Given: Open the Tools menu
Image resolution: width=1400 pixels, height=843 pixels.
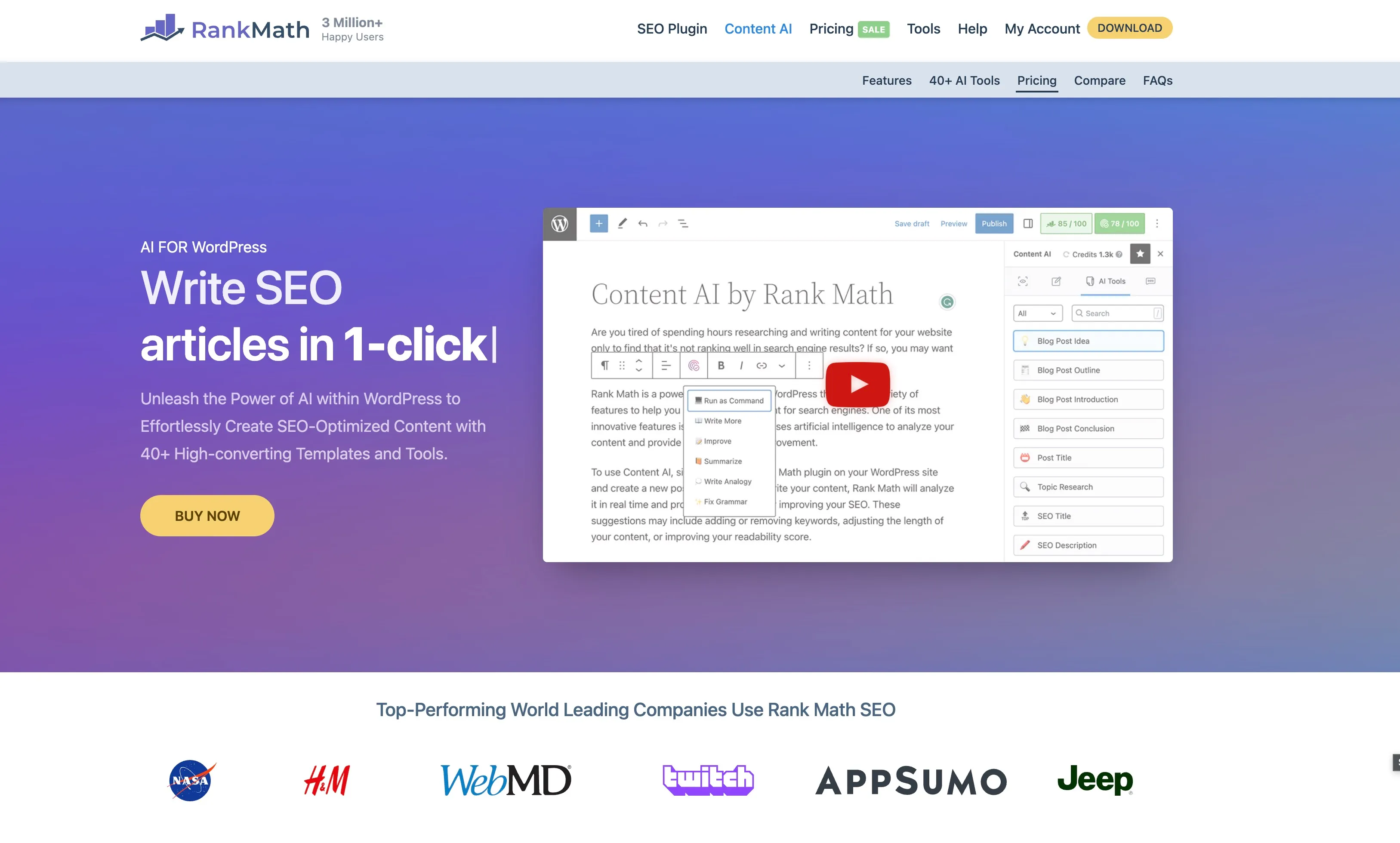Looking at the screenshot, I should click(x=923, y=28).
